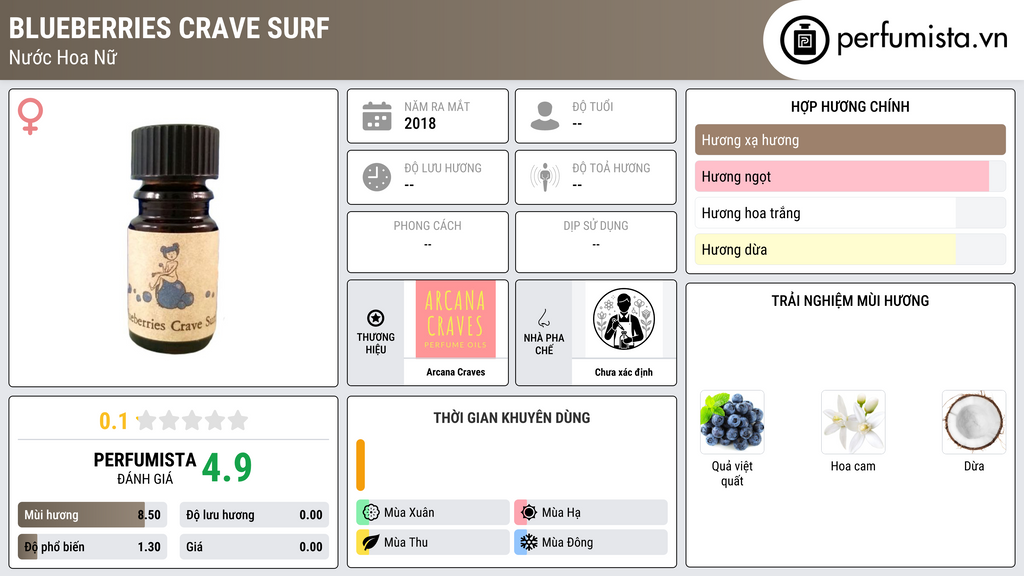Select the Mùa Thu season item
Viewport: 1024px width, 576px height.
432,542
